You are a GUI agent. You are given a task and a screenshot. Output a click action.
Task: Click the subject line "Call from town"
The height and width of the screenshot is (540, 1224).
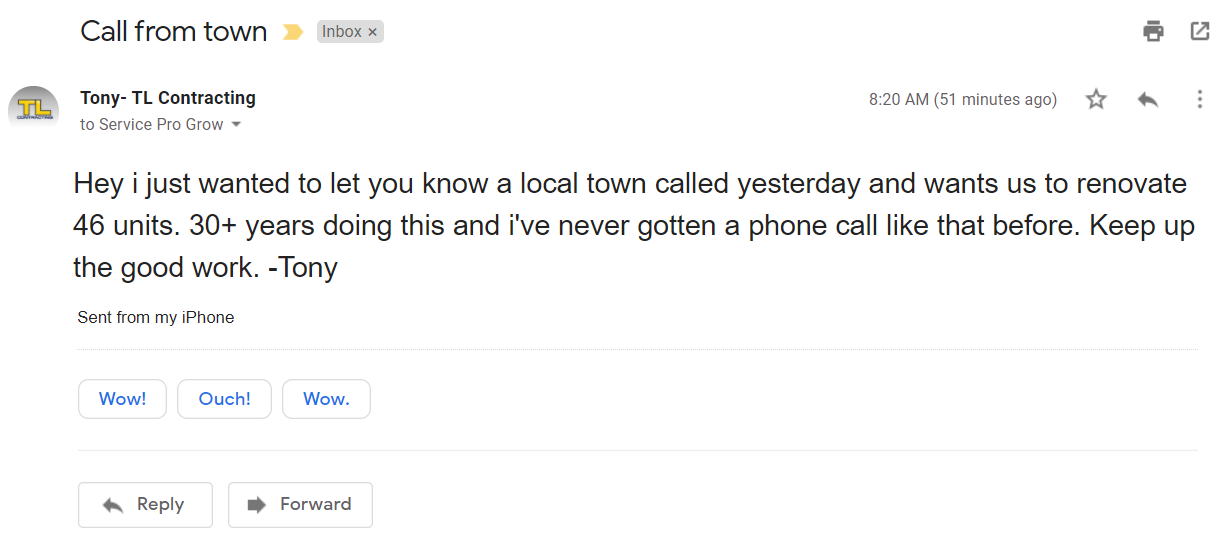click(174, 31)
